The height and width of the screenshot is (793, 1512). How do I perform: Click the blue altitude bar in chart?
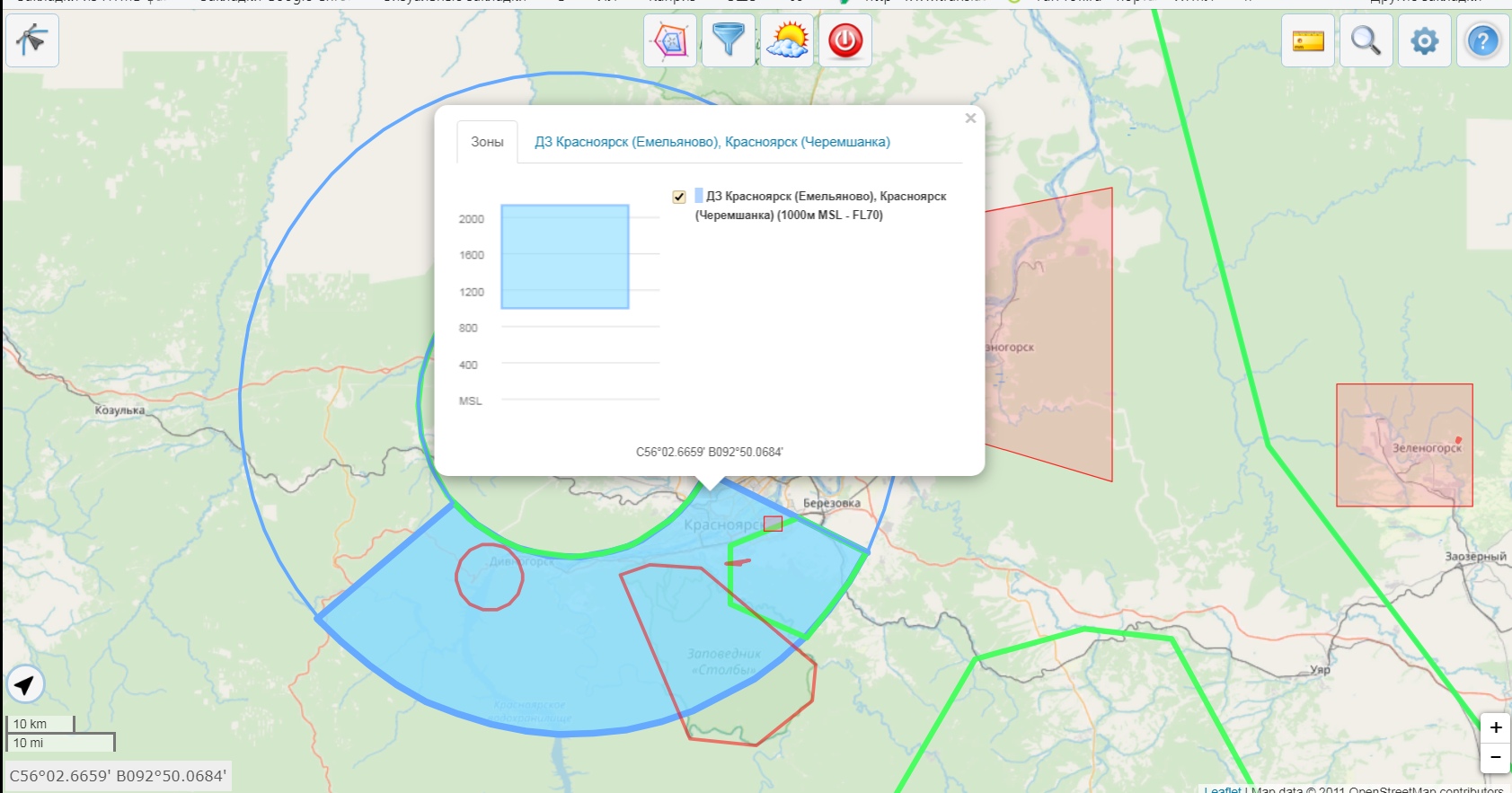pyautogui.click(x=564, y=257)
